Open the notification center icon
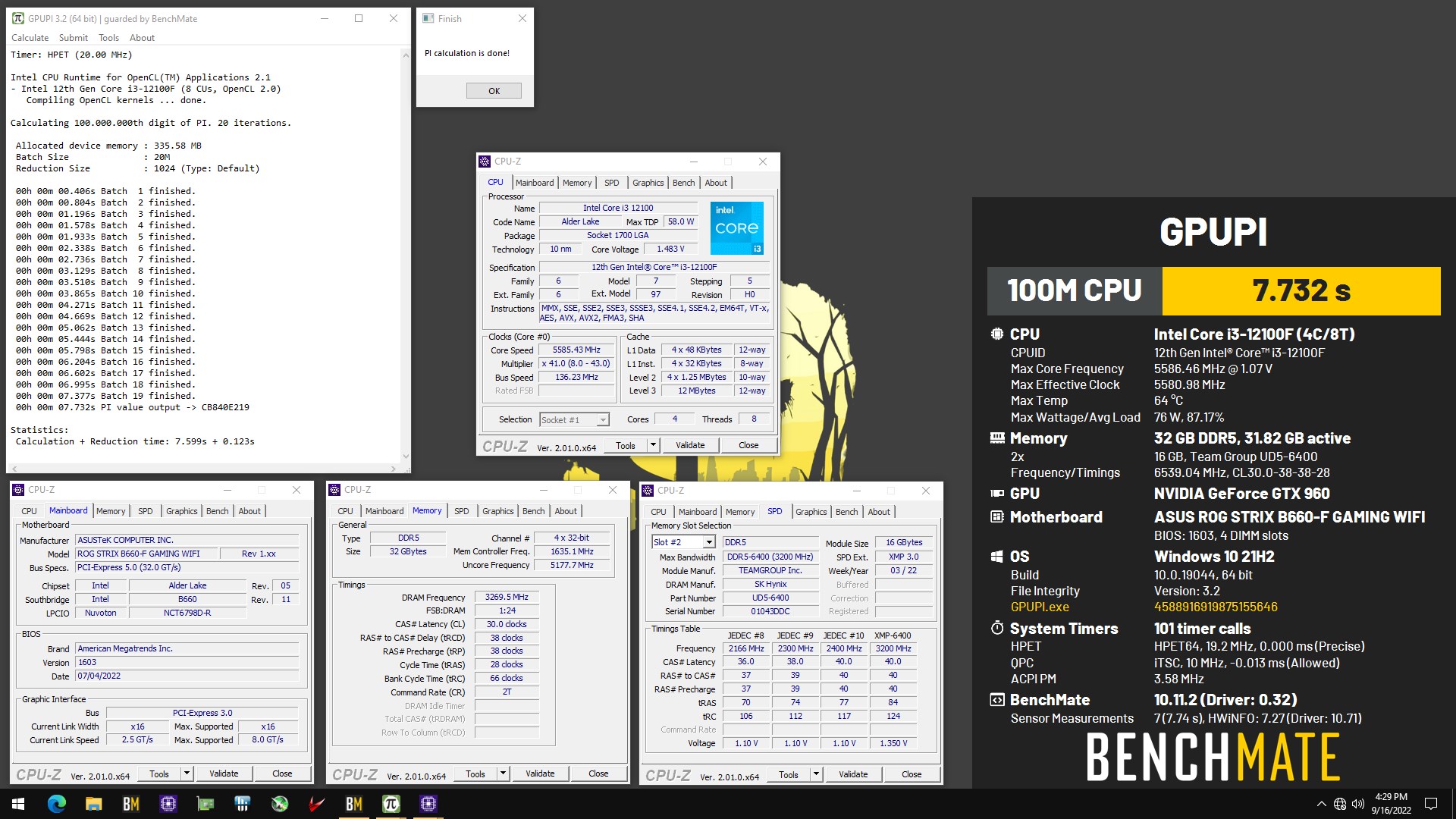This screenshot has height=819, width=1456. 1431,804
